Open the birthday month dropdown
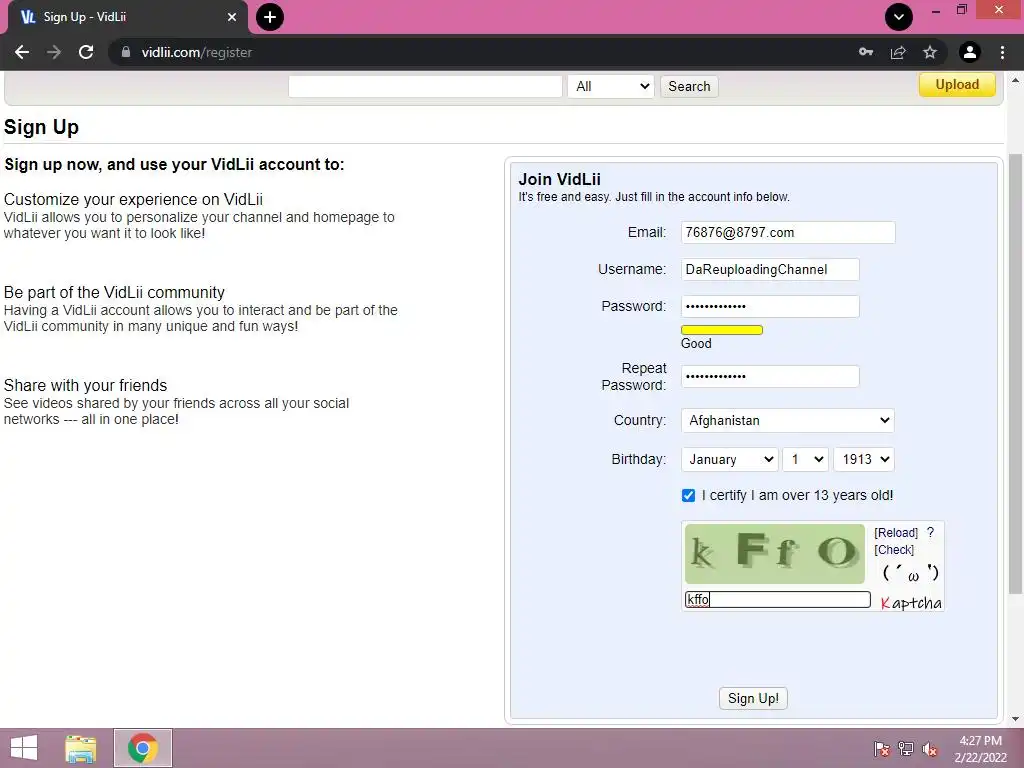The height and width of the screenshot is (768, 1024). click(x=729, y=459)
